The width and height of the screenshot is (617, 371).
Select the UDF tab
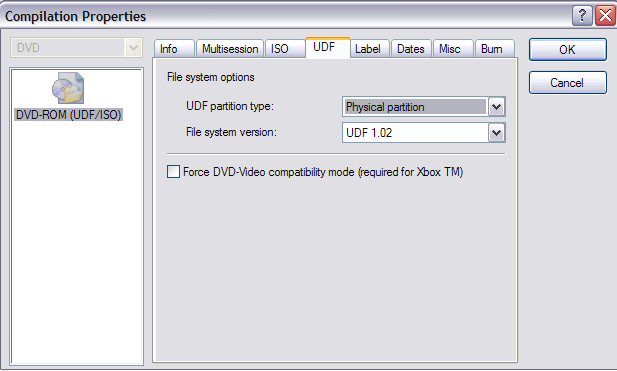328,48
